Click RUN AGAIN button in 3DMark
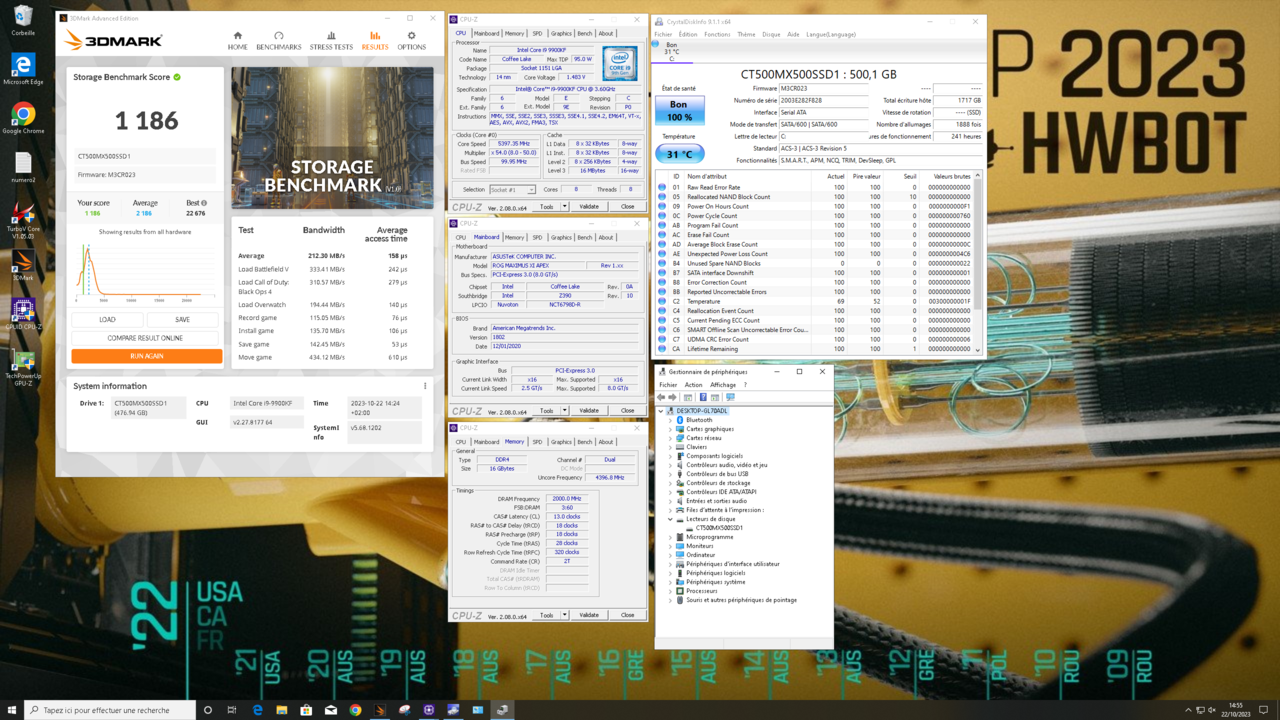Viewport: 1280px width, 720px height. click(147, 356)
